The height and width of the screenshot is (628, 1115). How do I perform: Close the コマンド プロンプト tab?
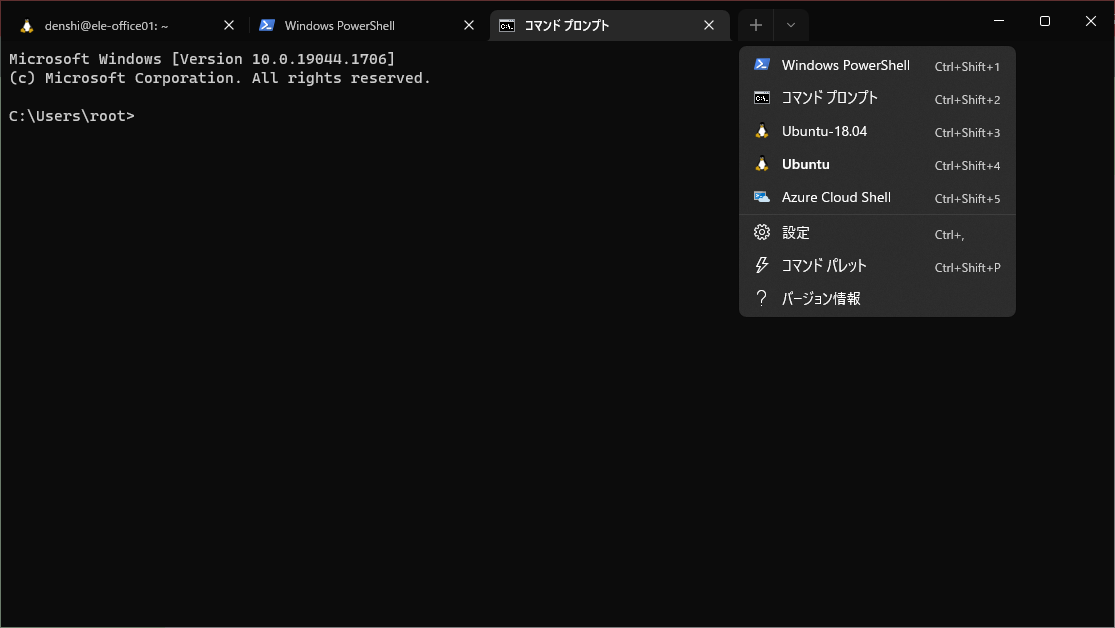709,26
